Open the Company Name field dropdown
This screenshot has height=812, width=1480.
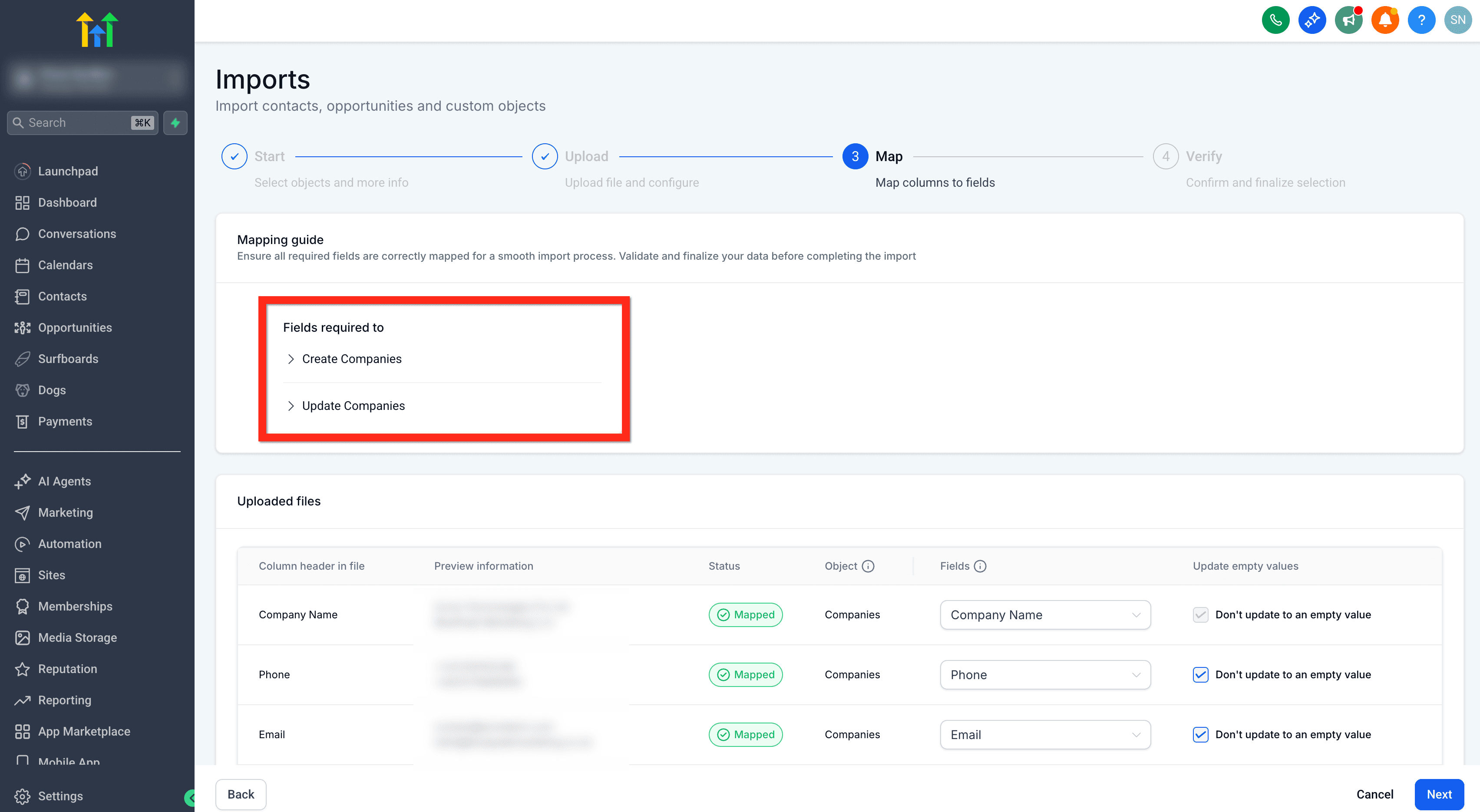pyautogui.click(x=1045, y=614)
